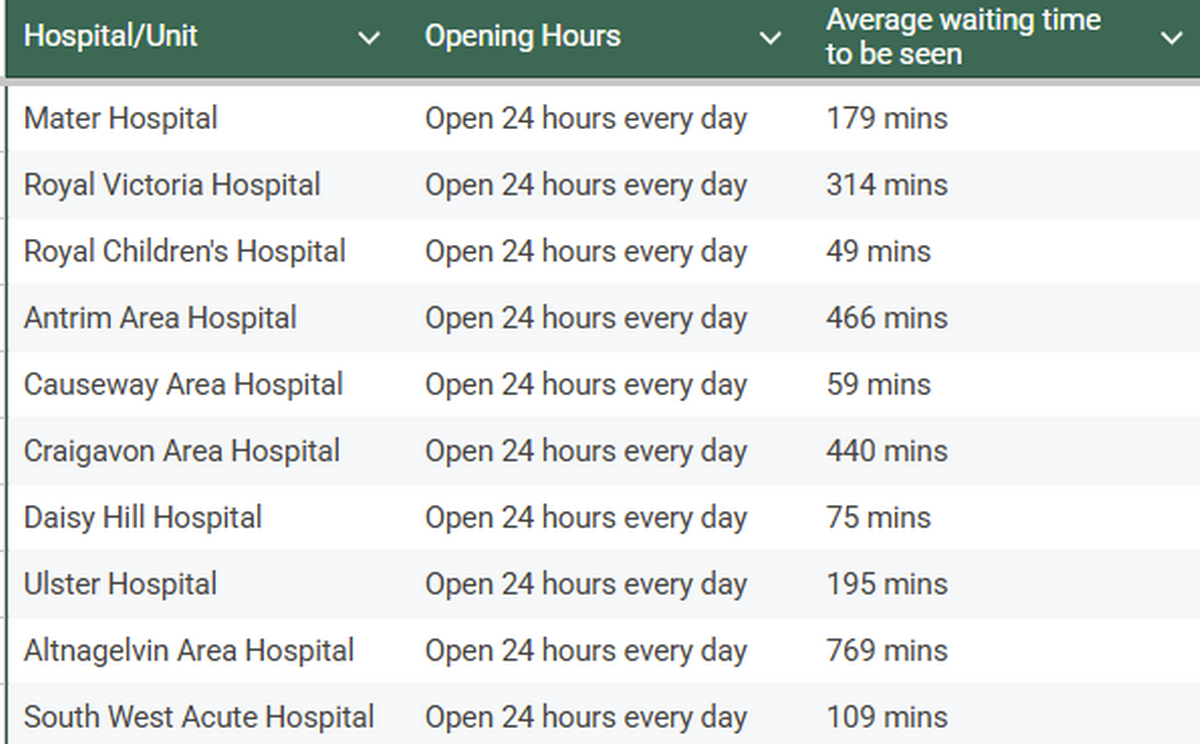Click the Antrim Area Hospital cell
The width and height of the screenshot is (1200, 744).
pos(160,318)
